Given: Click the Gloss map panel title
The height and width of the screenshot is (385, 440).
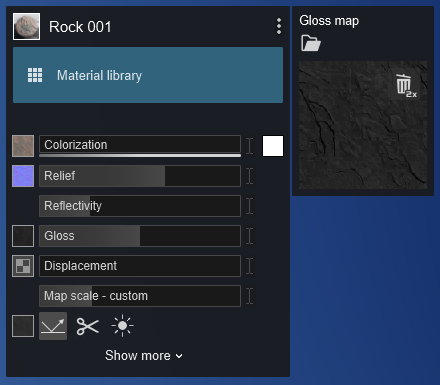Looking at the screenshot, I should point(329,21).
